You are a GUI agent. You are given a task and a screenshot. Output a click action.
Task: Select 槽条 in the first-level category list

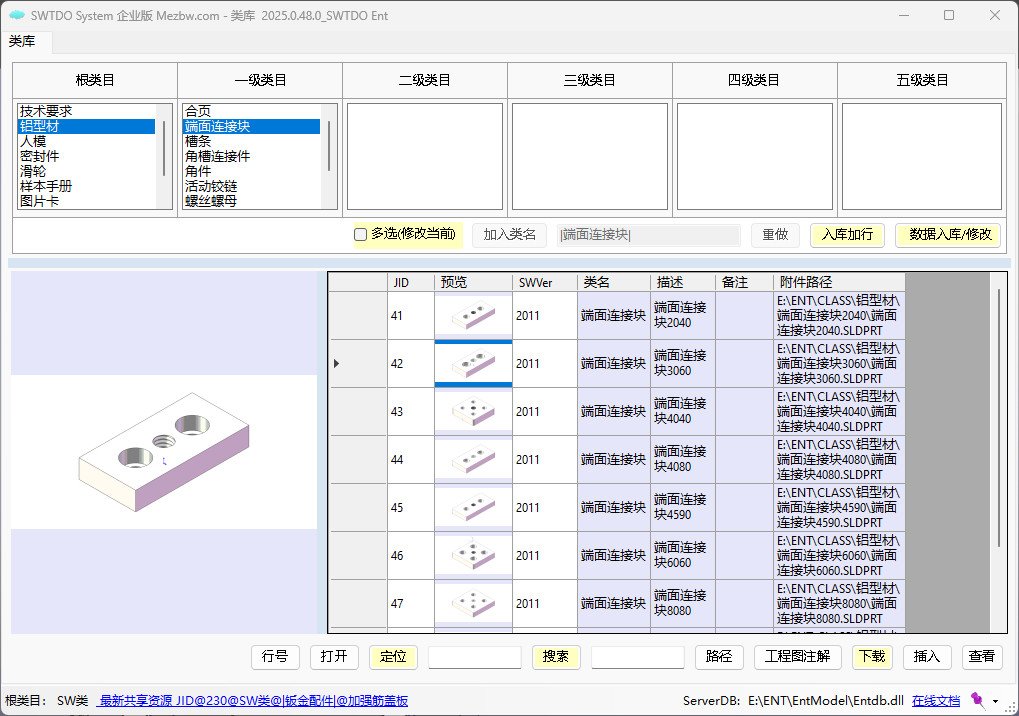pos(198,142)
